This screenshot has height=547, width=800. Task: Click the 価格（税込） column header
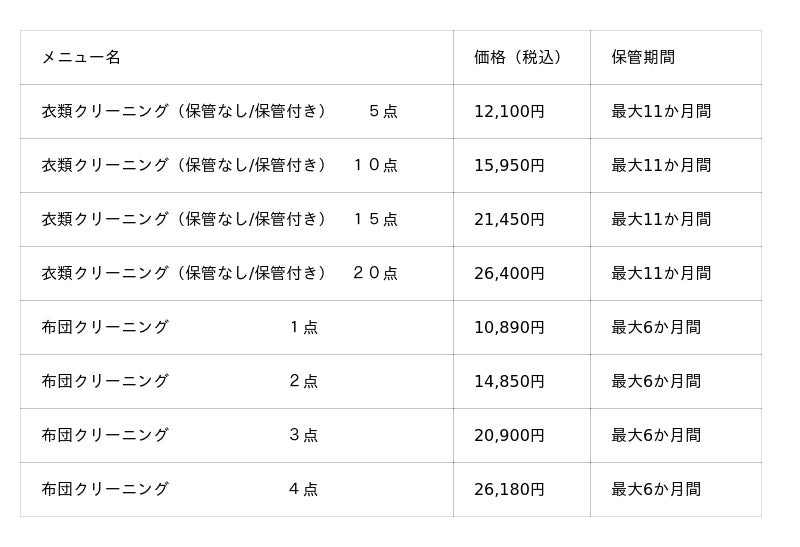click(x=517, y=58)
